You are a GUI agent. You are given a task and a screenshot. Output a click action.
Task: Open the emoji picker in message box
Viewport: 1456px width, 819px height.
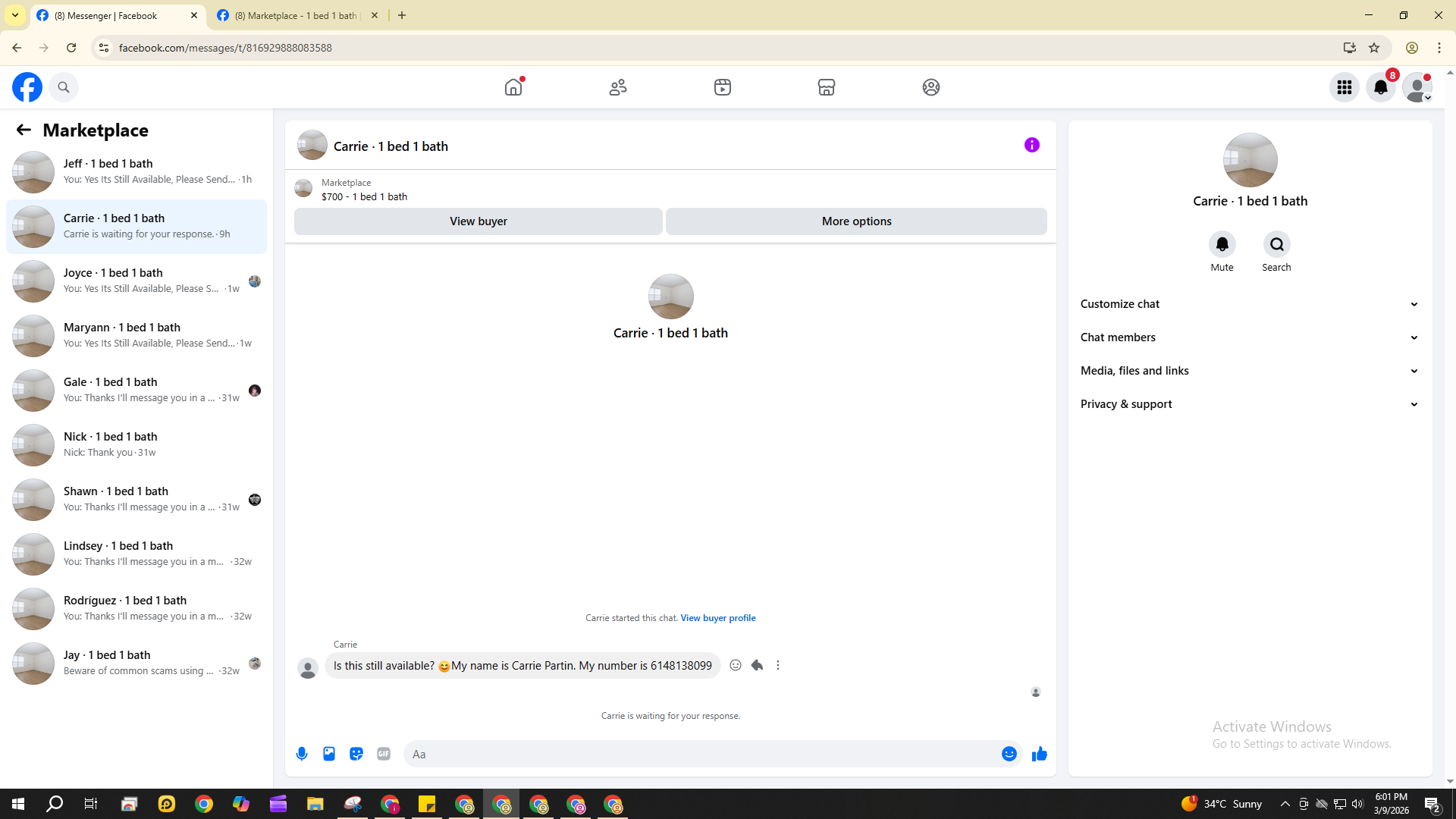pyautogui.click(x=1009, y=754)
